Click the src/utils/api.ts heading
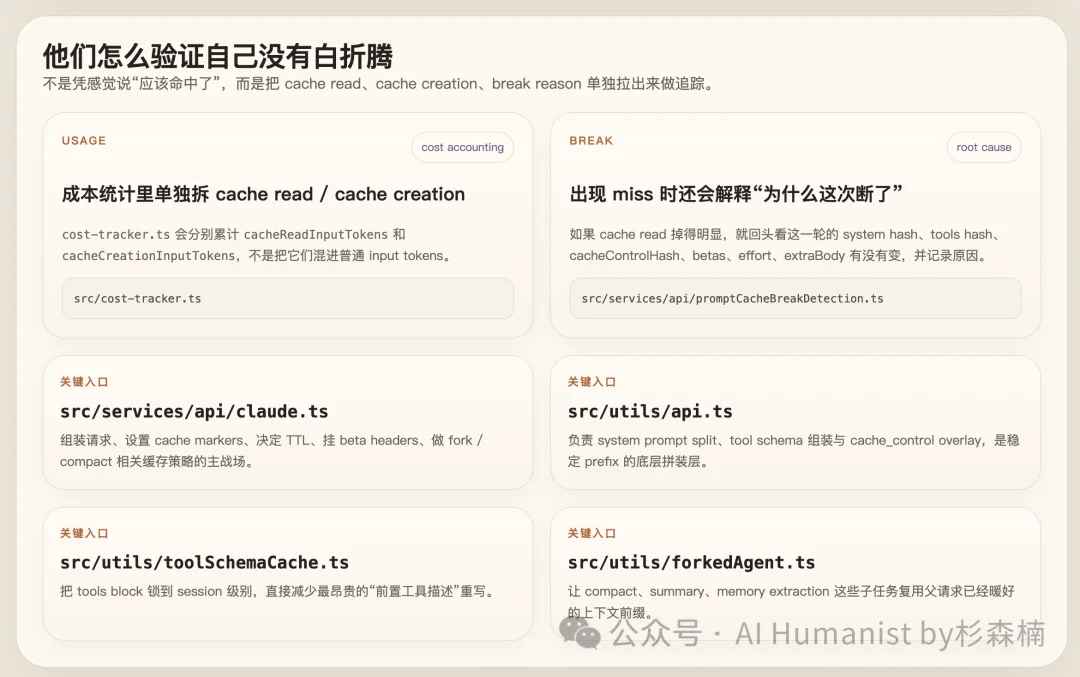The height and width of the screenshot is (677, 1080). (650, 411)
